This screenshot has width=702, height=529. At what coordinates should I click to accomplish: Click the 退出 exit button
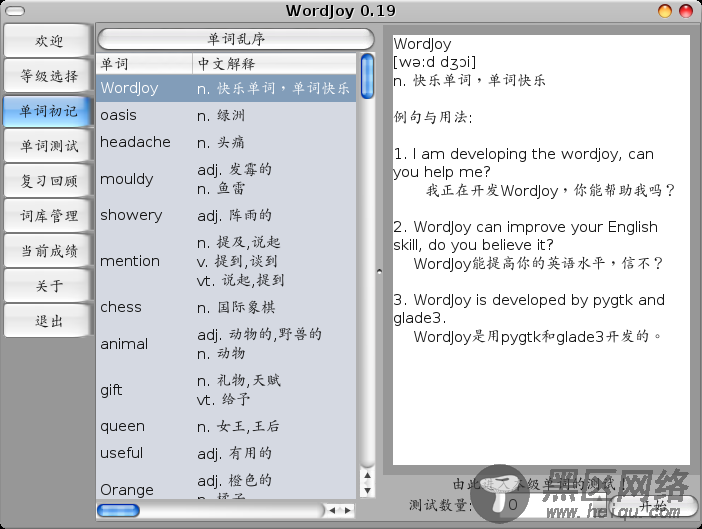[48, 320]
